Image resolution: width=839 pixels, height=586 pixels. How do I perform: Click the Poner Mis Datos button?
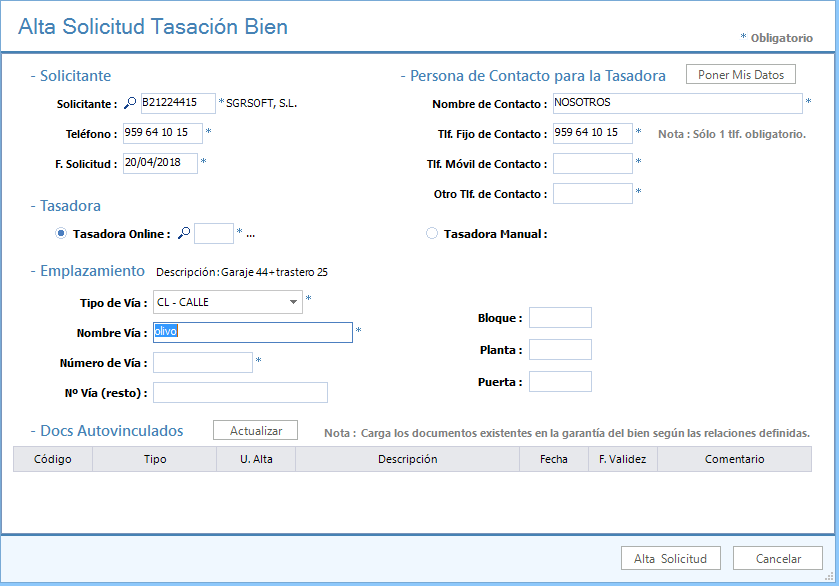pos(741,74)
